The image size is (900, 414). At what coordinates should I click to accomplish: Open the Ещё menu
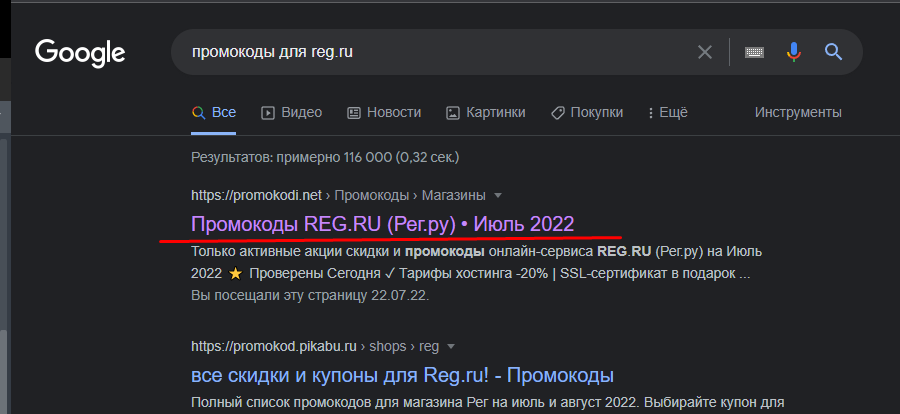tap(668, 113)
